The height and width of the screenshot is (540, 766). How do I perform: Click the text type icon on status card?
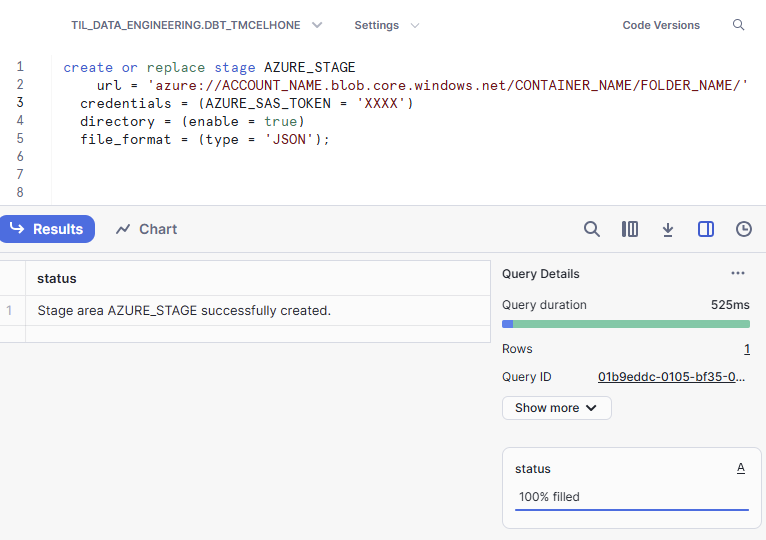click(x=741, y=468)
